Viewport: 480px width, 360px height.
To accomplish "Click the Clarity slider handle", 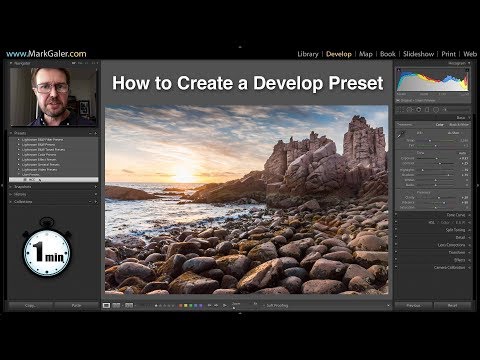I will (x=439, y=198).
